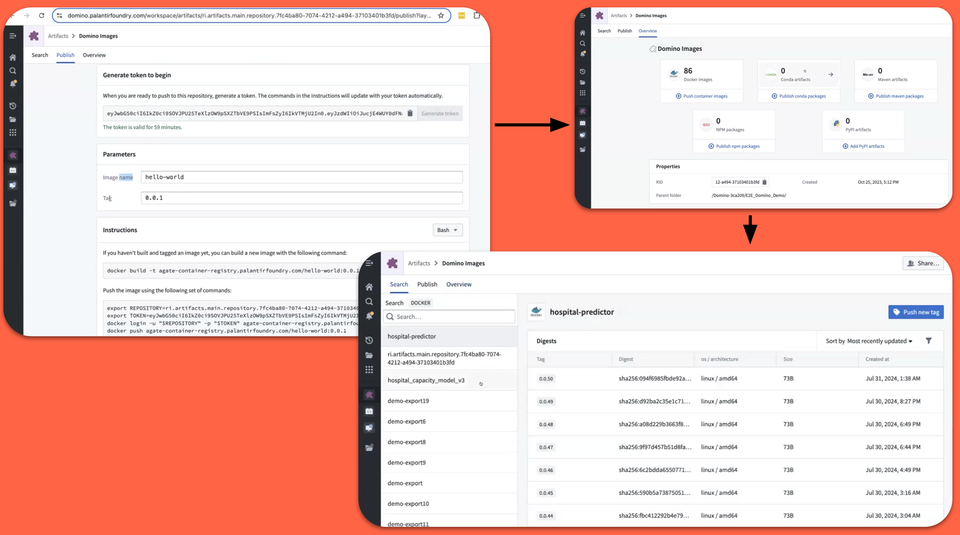Open the Docker images card showing 86
The height and width of the screenshot is (535, 960).
[702, 74]
